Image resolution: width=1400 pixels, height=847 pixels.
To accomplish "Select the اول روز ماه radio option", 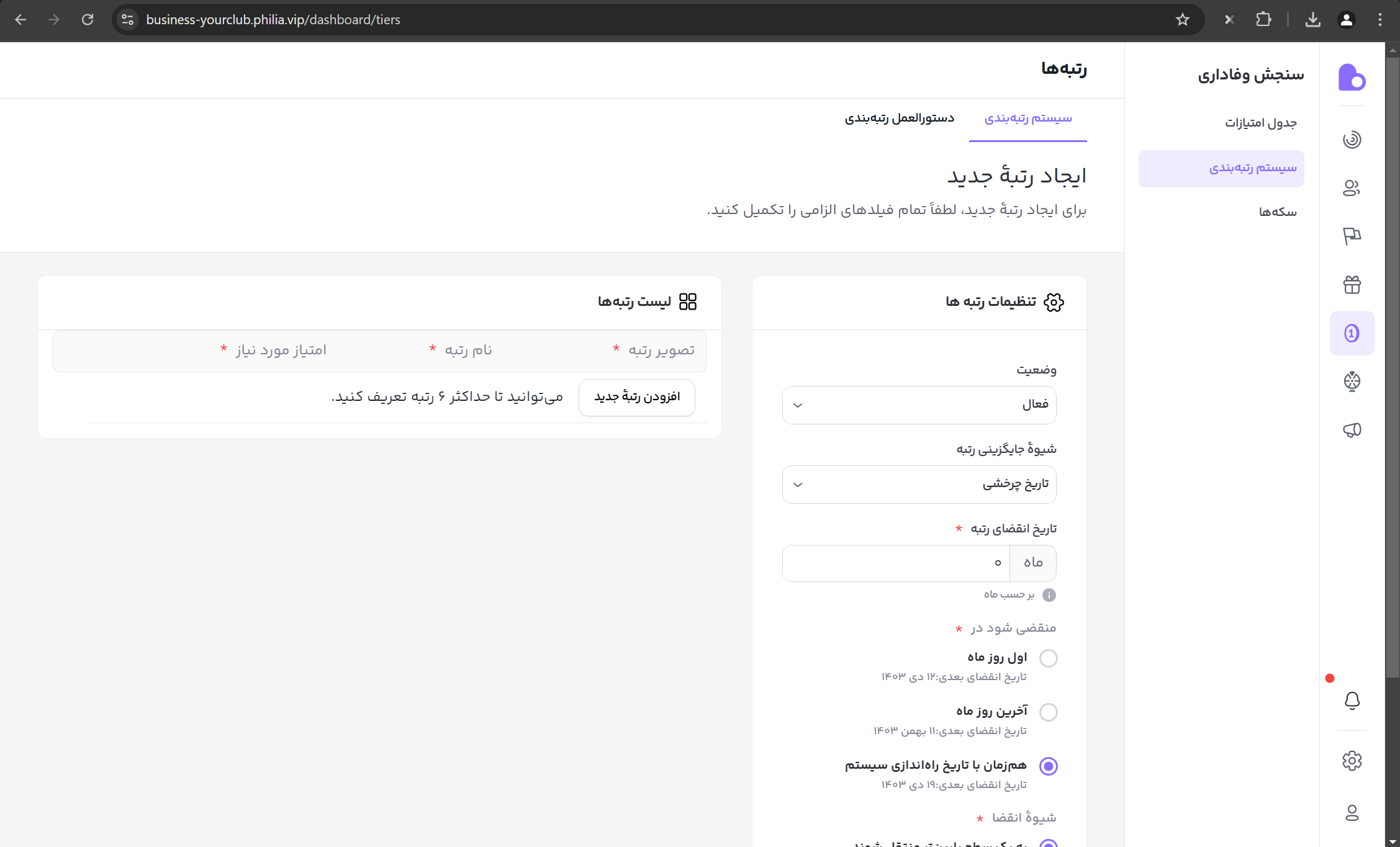I will coord(1049,658).
